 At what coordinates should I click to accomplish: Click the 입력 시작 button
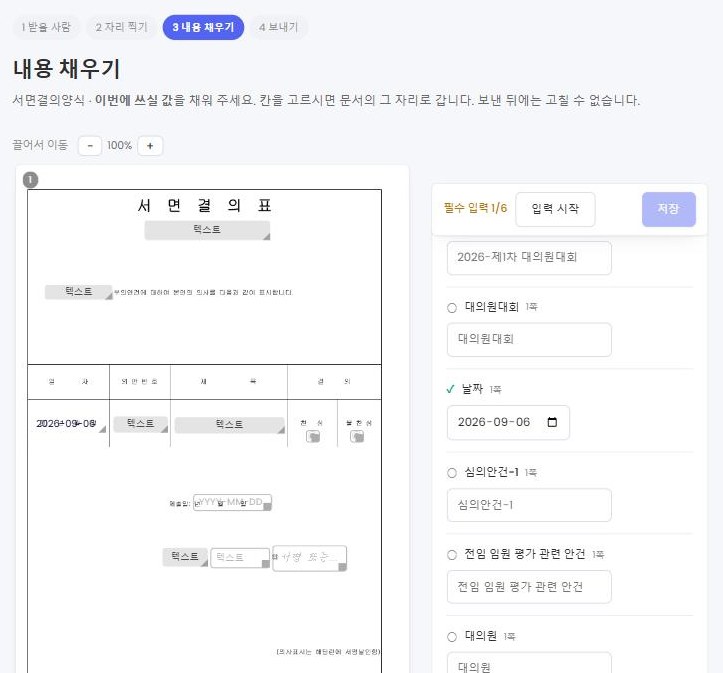point(555,209)
